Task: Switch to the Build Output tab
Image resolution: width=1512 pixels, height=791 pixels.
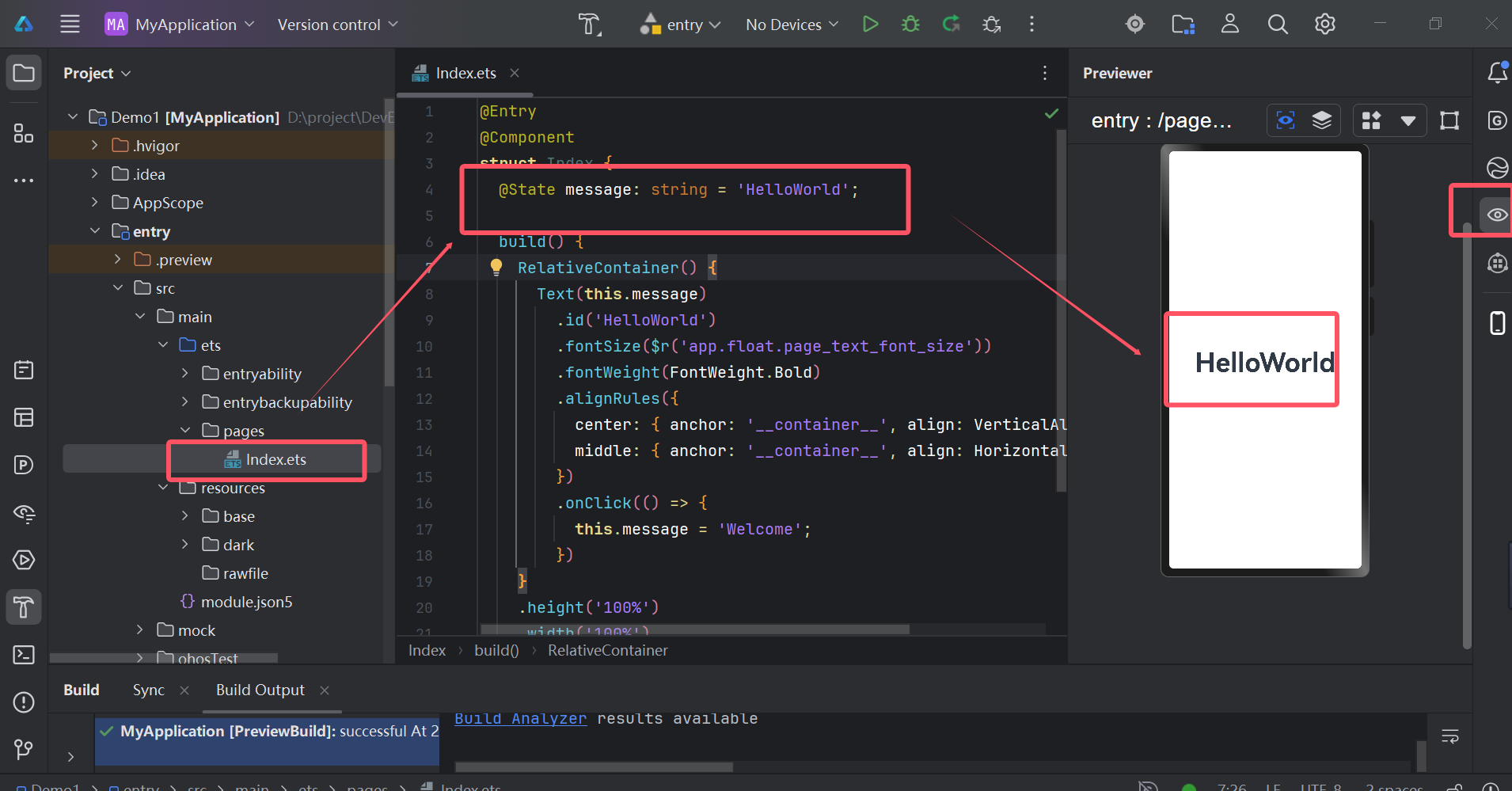Action: (x=260, y=690)
